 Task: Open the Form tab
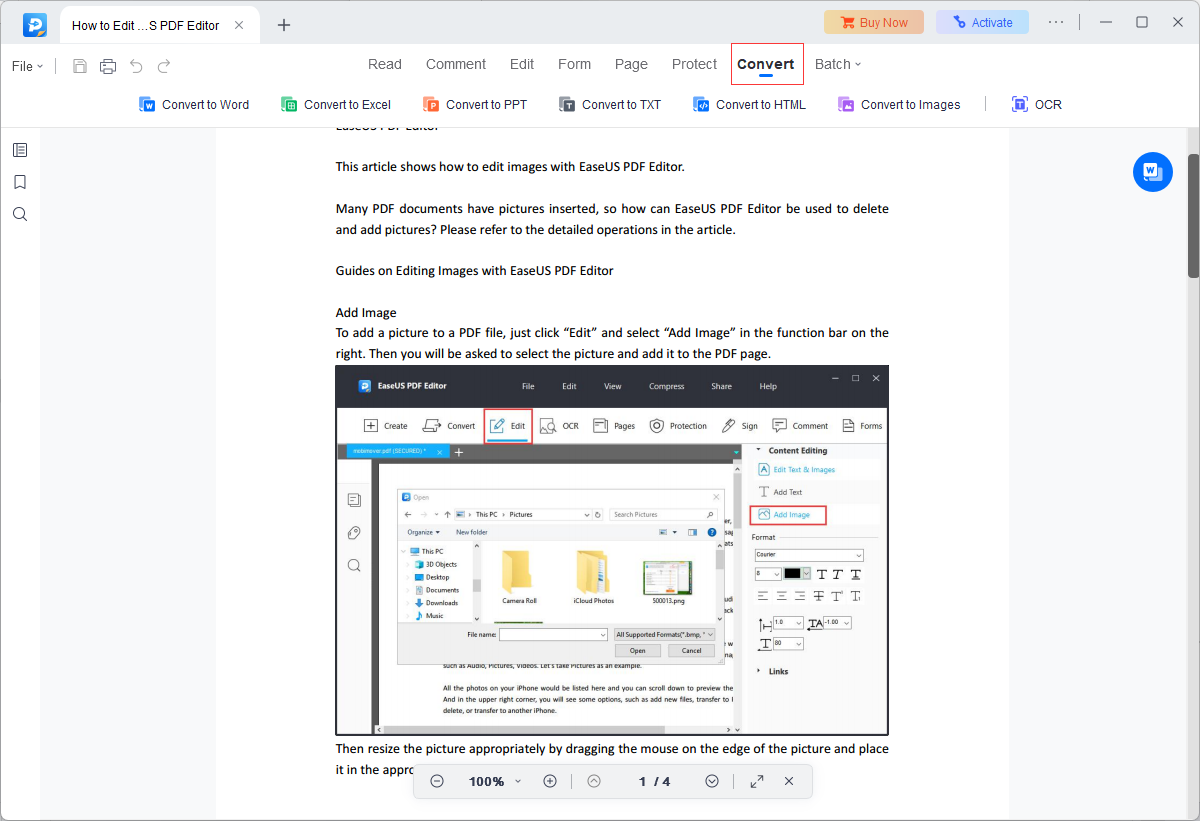(x=574, y=64)
